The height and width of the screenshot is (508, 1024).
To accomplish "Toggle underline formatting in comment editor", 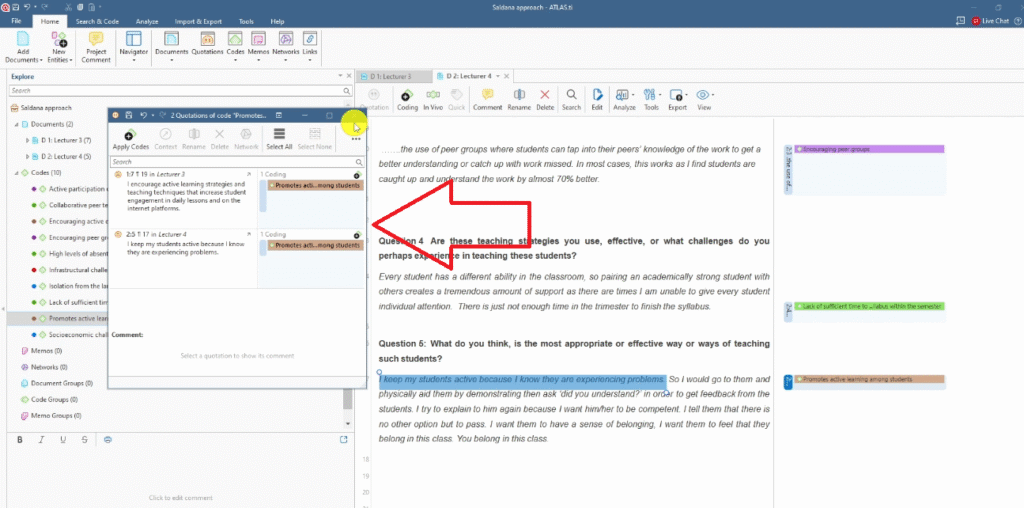I will point(61,439).
